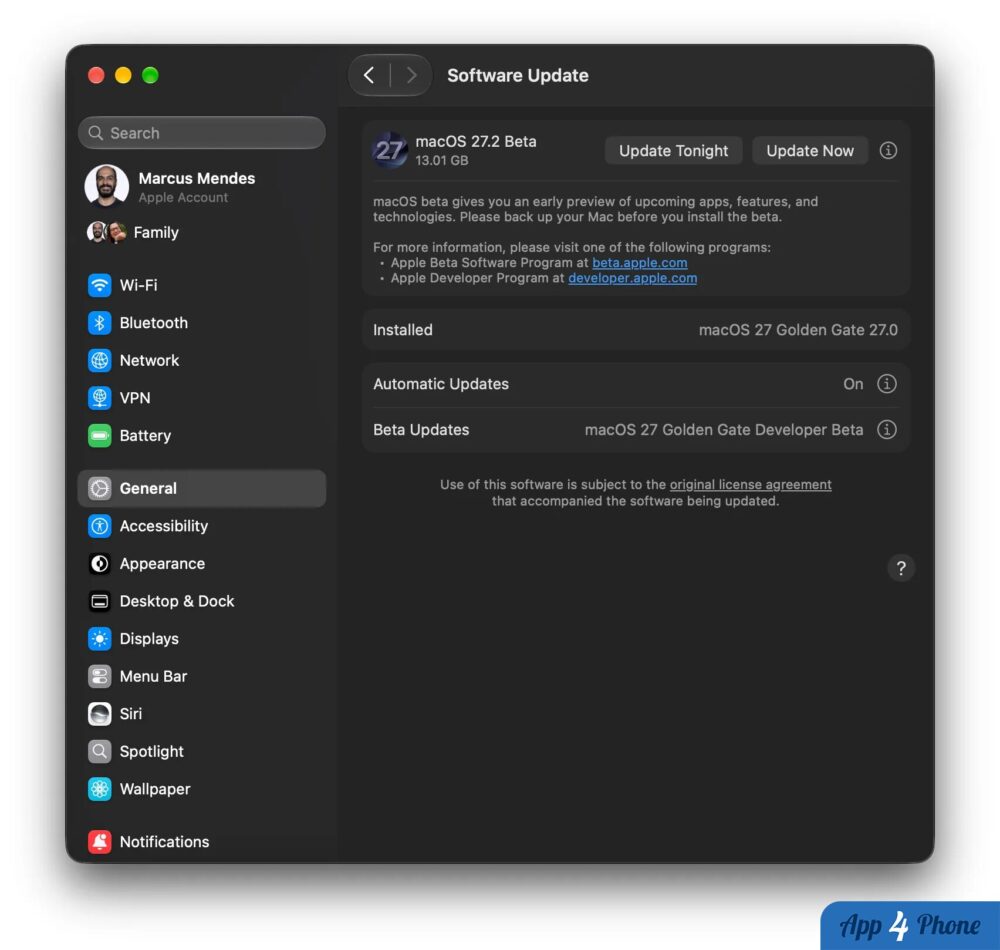This screenshot has height=950, width=1000.
Task: Select Desktop & Dock label in the sidebar
Action: click(x=177, y=601)
